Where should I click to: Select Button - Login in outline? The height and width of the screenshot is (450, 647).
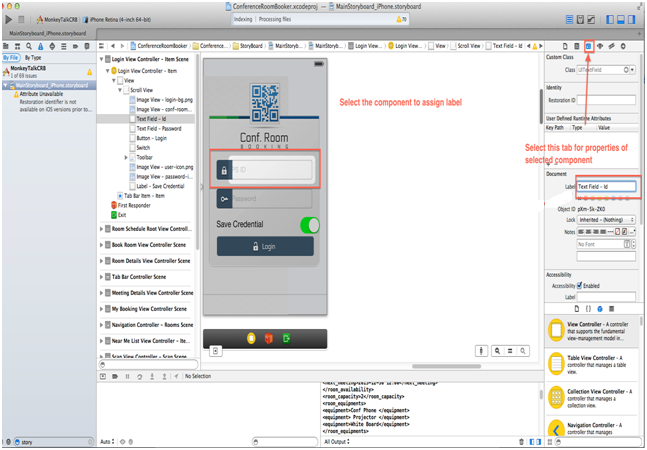coord(148,138)
